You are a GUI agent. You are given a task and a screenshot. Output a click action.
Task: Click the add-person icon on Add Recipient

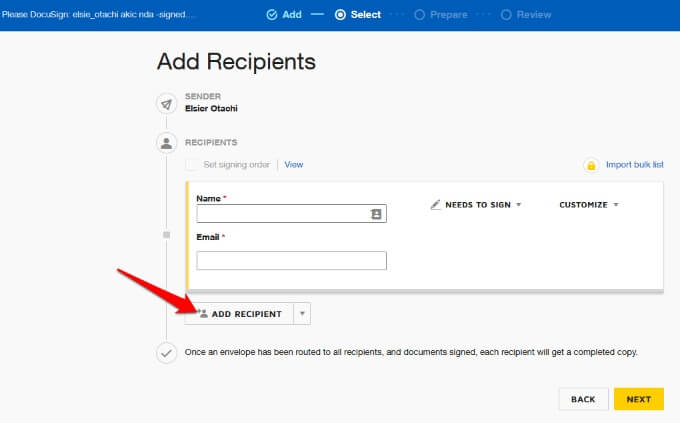pyautogui.click(x=203, y=314)
